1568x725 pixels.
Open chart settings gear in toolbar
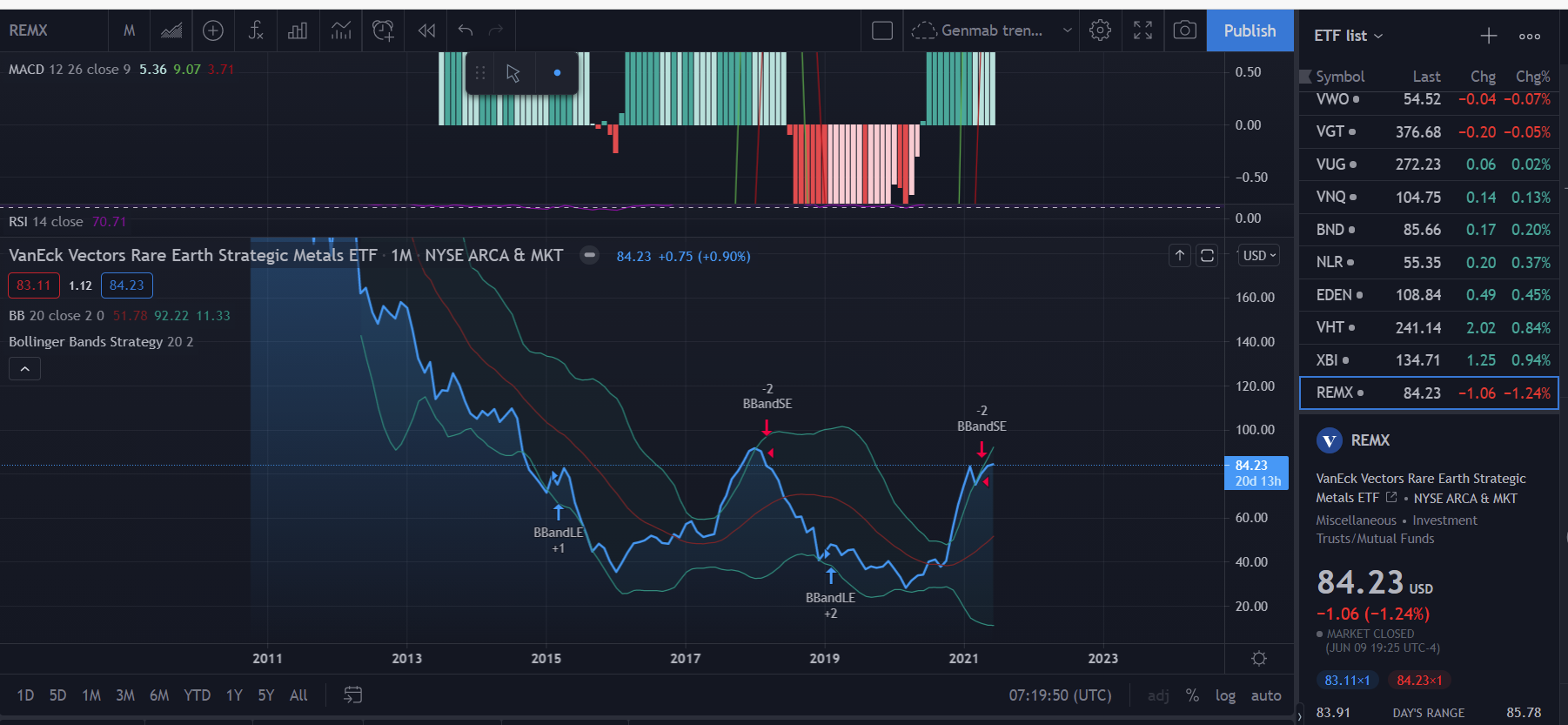click(1100, 31)
